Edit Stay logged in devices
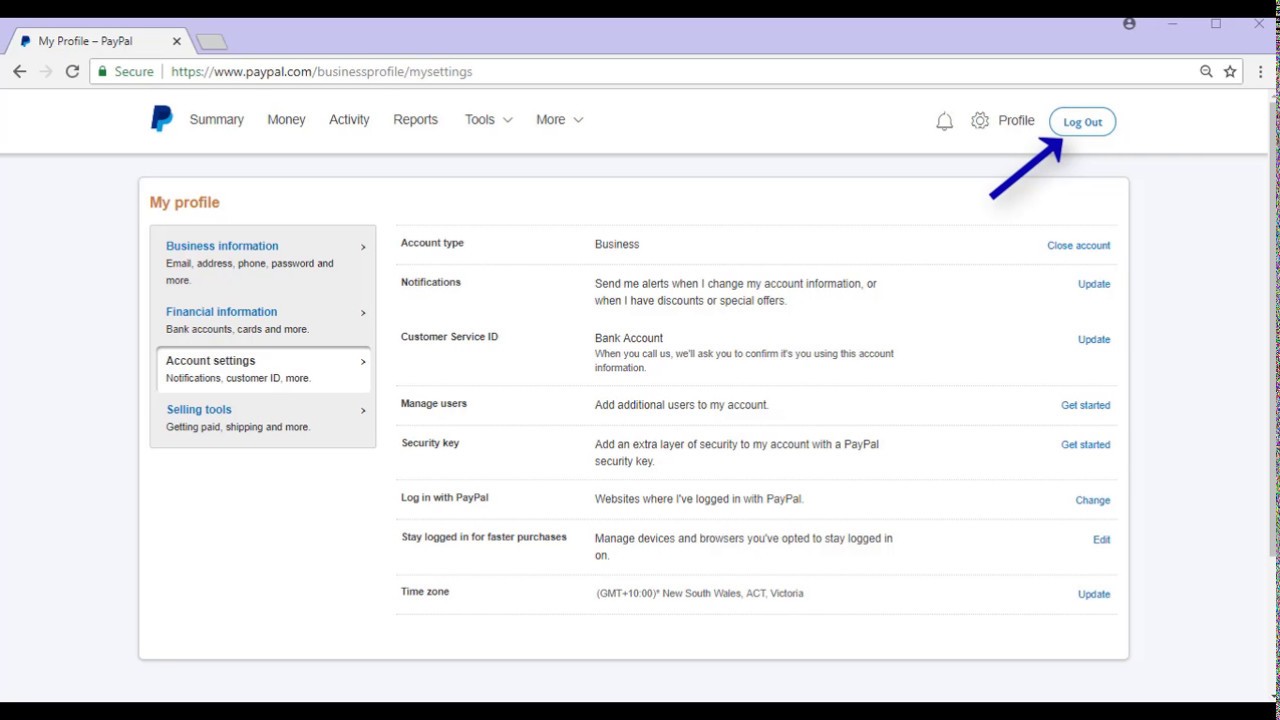The image size is (1280, 720). (x=1101, y=540)
